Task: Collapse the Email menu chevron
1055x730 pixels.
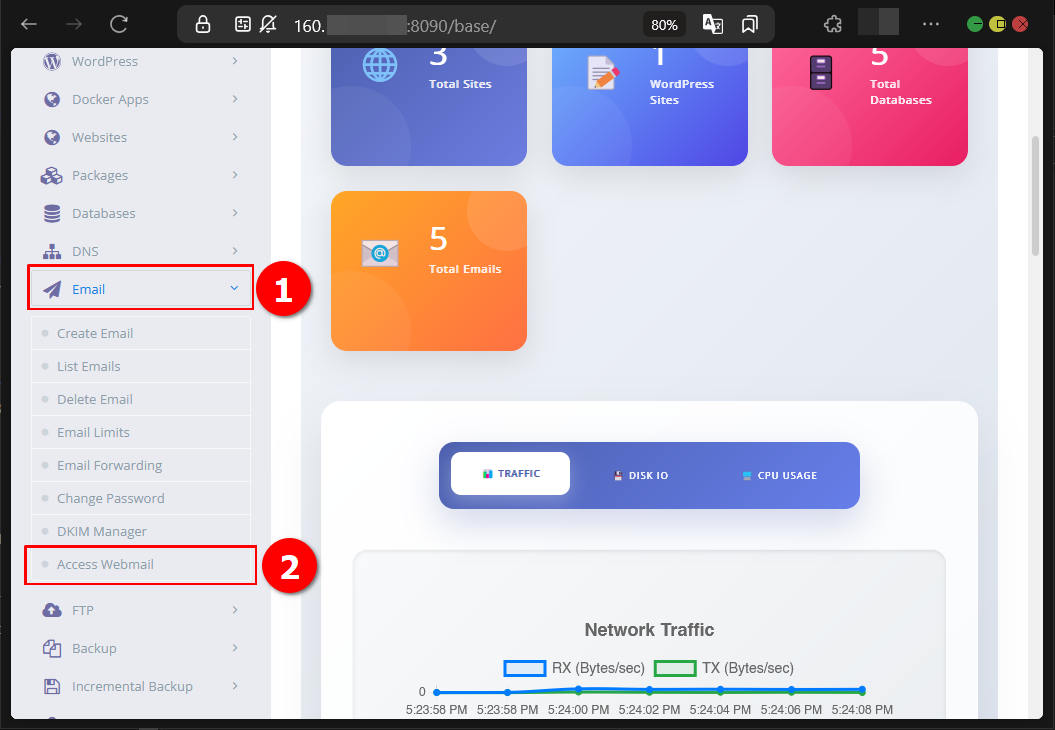Action: pos(234,288)
